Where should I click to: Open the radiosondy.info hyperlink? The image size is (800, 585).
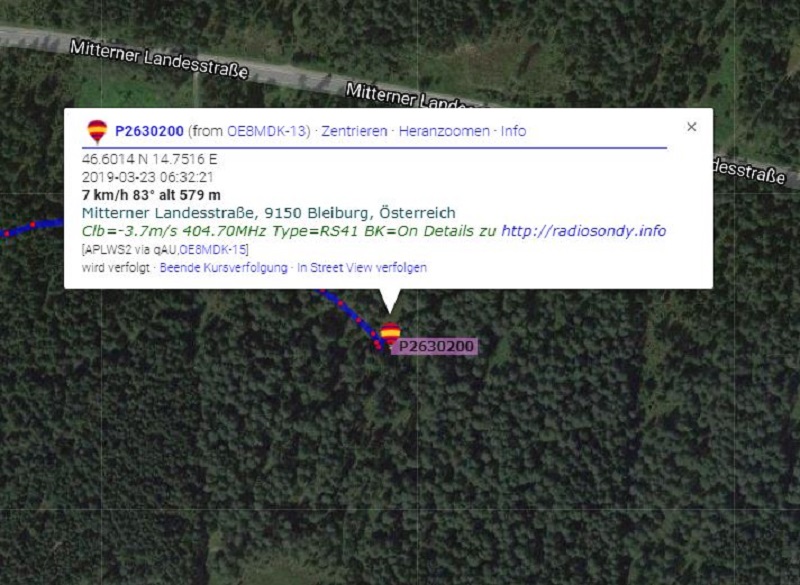(x=584, y=231)
